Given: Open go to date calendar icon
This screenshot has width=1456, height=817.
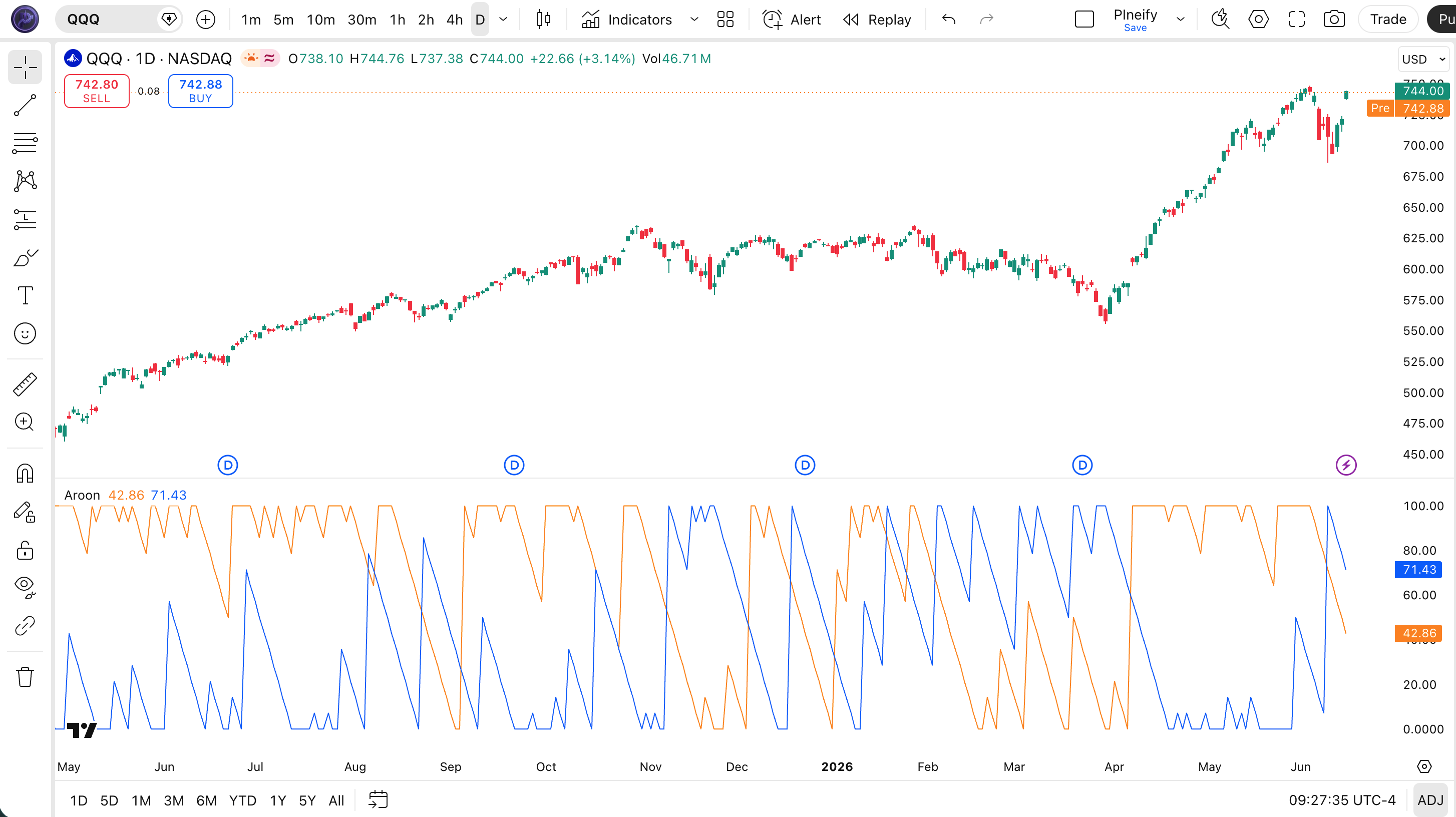Looking at the screenshot, I should [x=378, y=800].
